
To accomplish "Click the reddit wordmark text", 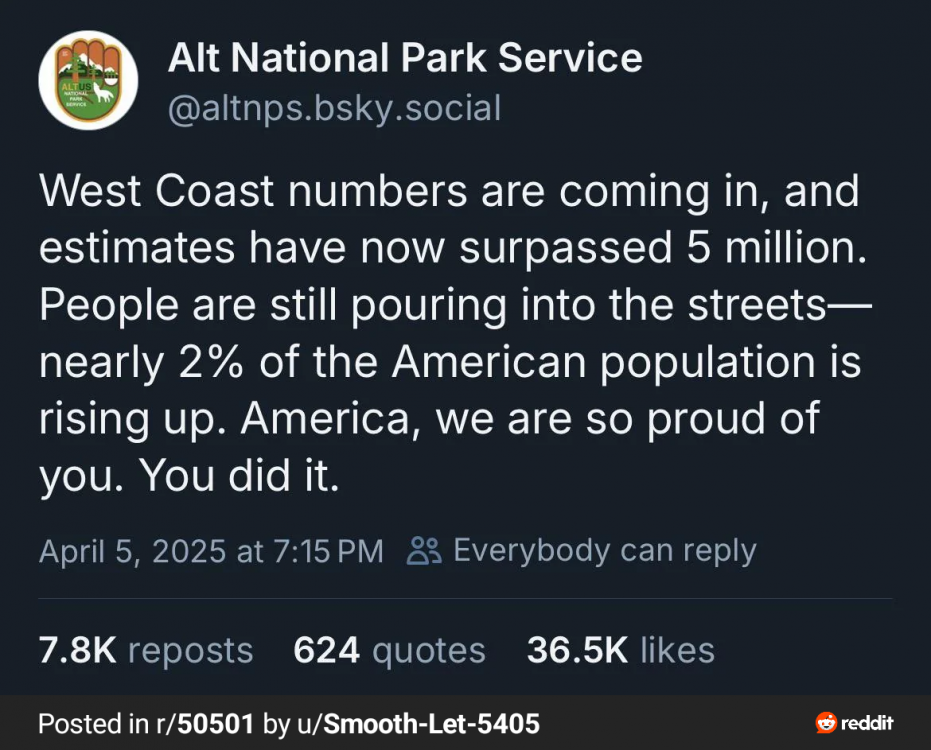I will click(867, 723).
